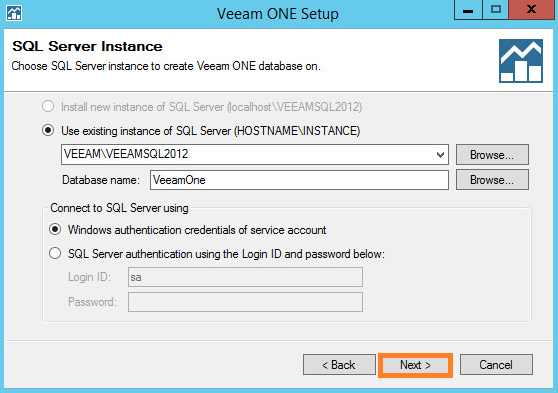Image resolution: width=558 pixels, height=393 pixels.
Task: Maximize the Veeam ONE Setup window
Action: tap(495, 10)
